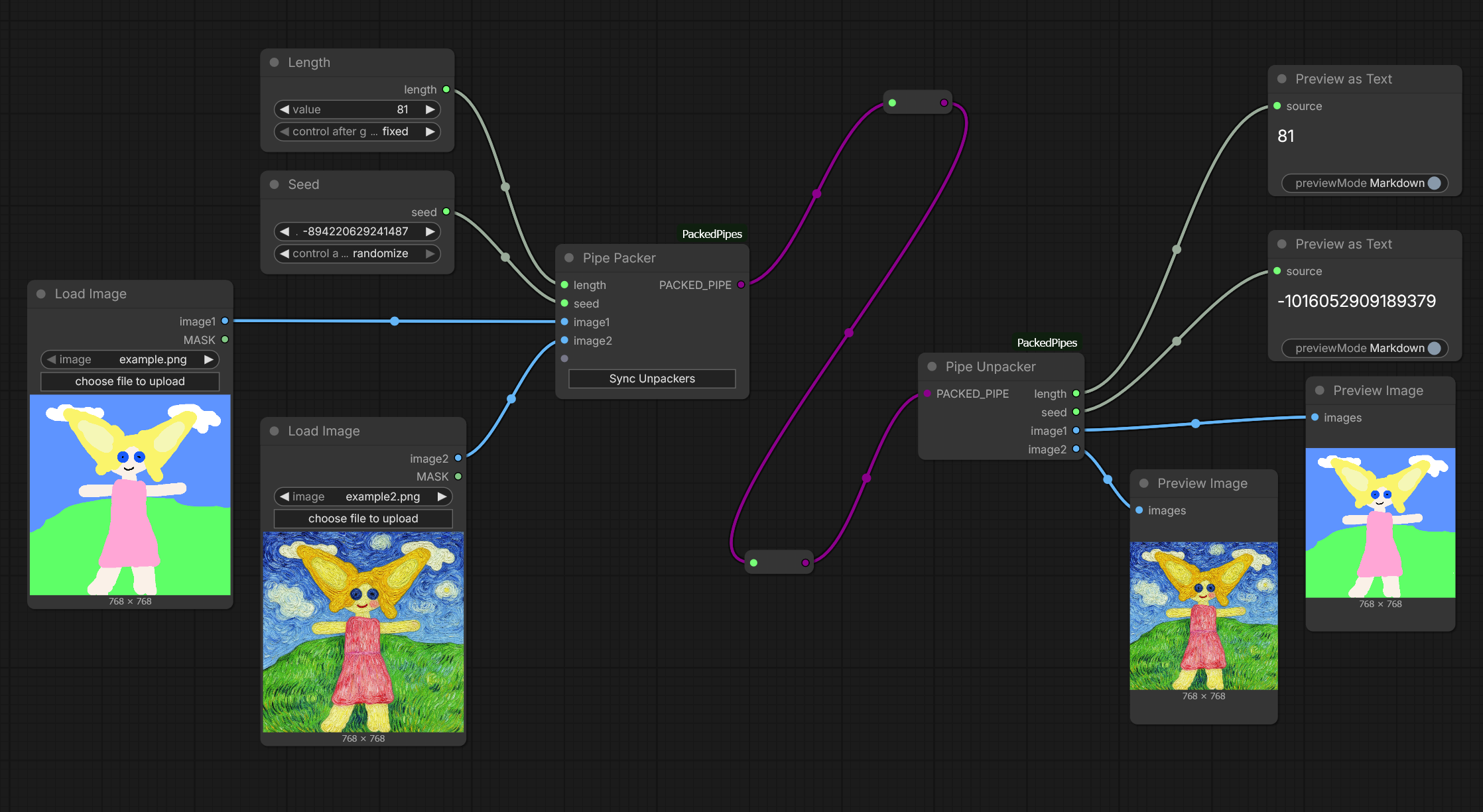Increase the Length value with the right arrow
This screenshot has height=812, width=1483.
coord(430,109)
